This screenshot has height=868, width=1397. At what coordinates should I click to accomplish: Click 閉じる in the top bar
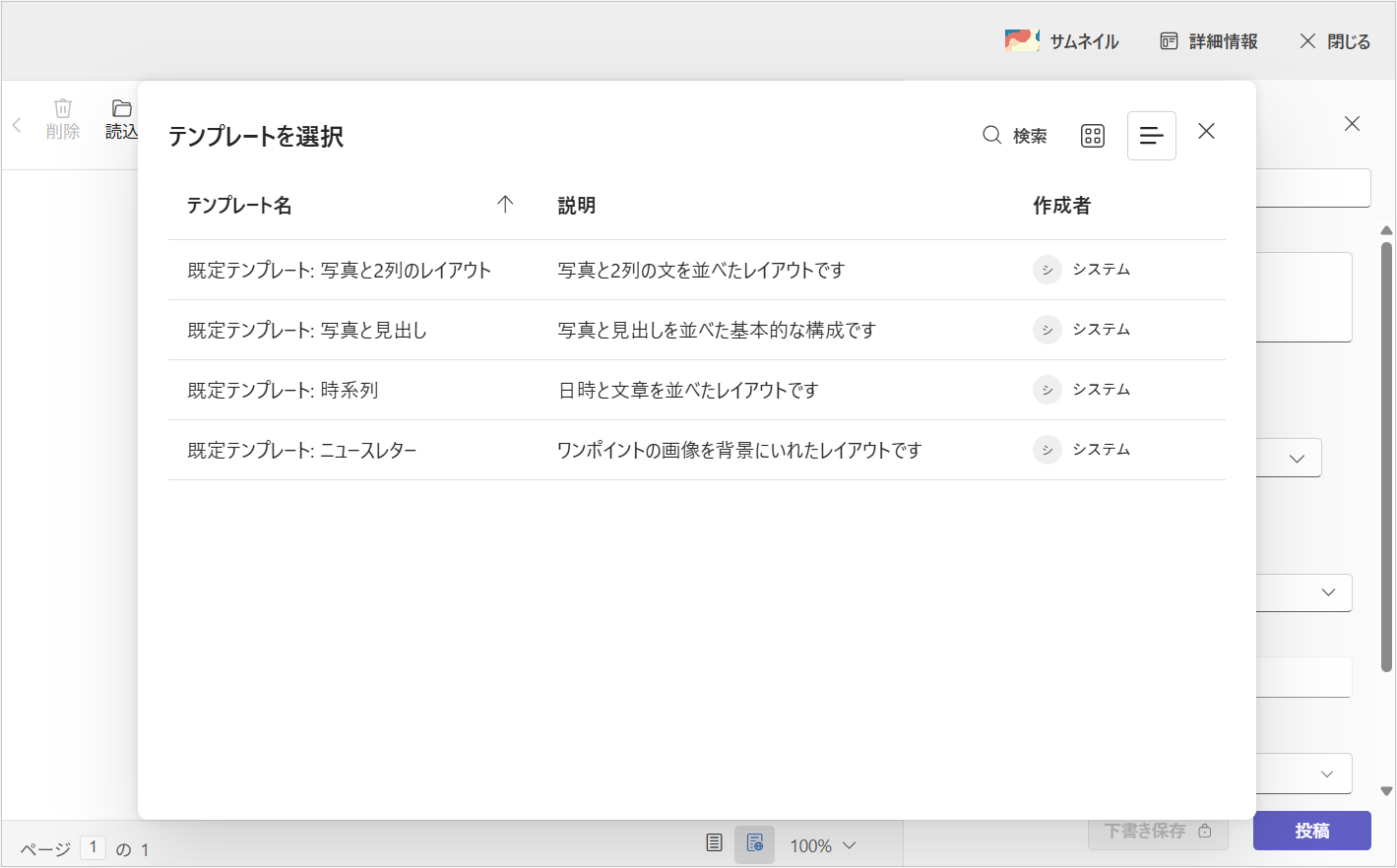click(x=1335, y=41)
